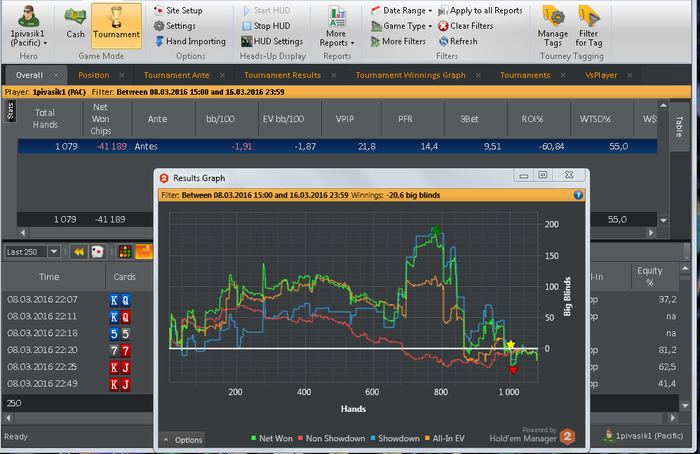Click the report horizontal scroll-right arrow

point(651,232)
